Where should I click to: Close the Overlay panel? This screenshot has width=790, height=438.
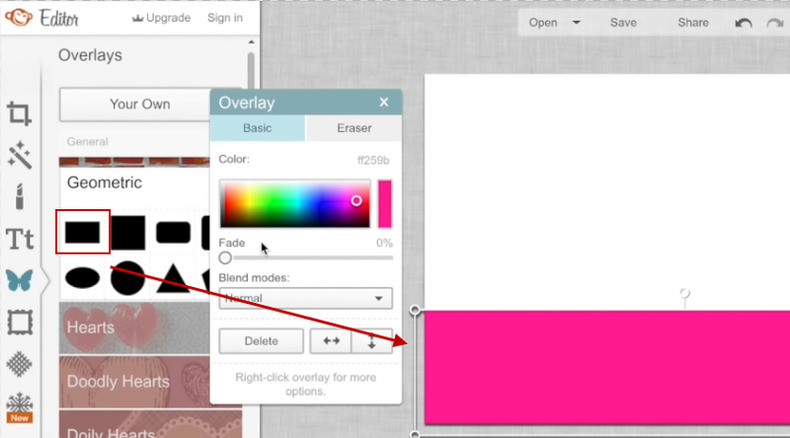384,102
